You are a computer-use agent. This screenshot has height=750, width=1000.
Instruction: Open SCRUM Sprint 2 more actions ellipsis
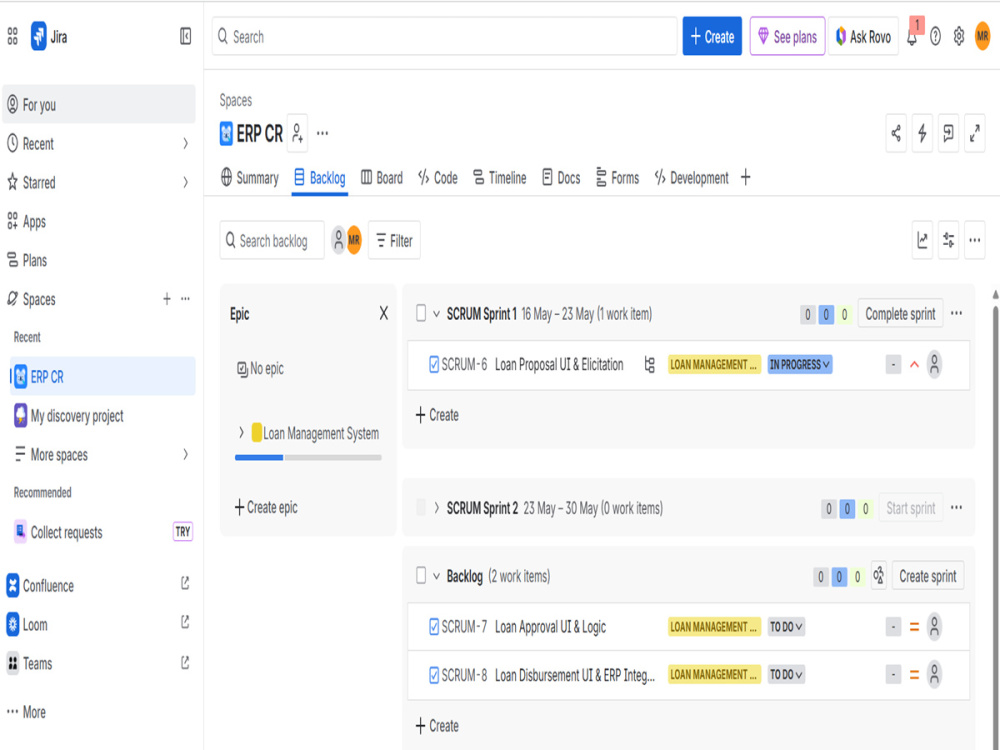tap(956, 508)
